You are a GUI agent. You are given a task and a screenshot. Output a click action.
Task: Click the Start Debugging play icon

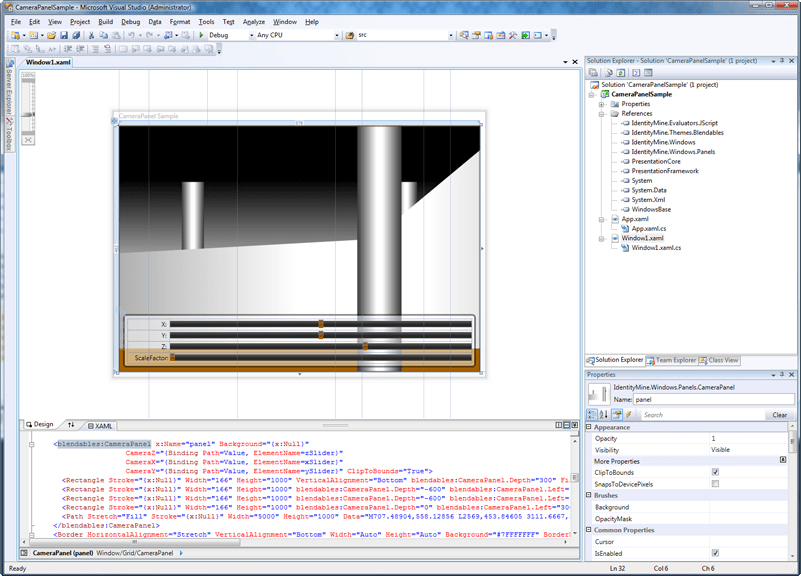click(x=201, y=35)
